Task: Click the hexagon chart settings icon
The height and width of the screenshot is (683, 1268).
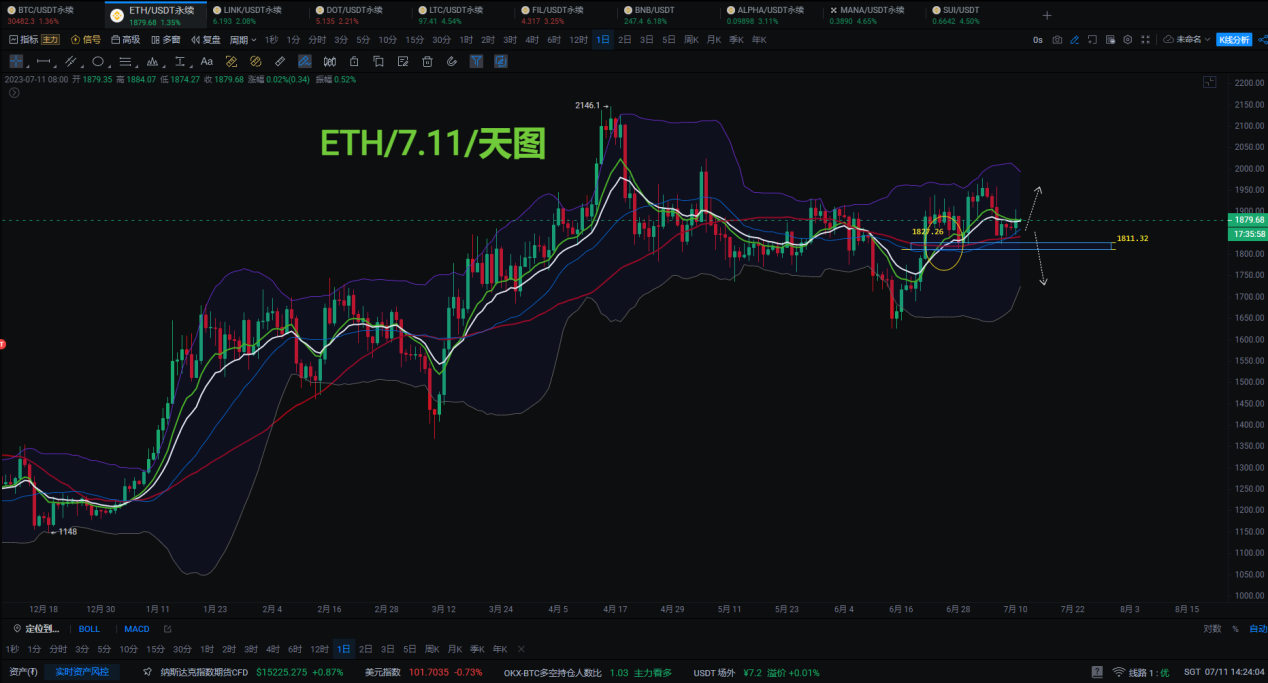Action: [1128, 40]
